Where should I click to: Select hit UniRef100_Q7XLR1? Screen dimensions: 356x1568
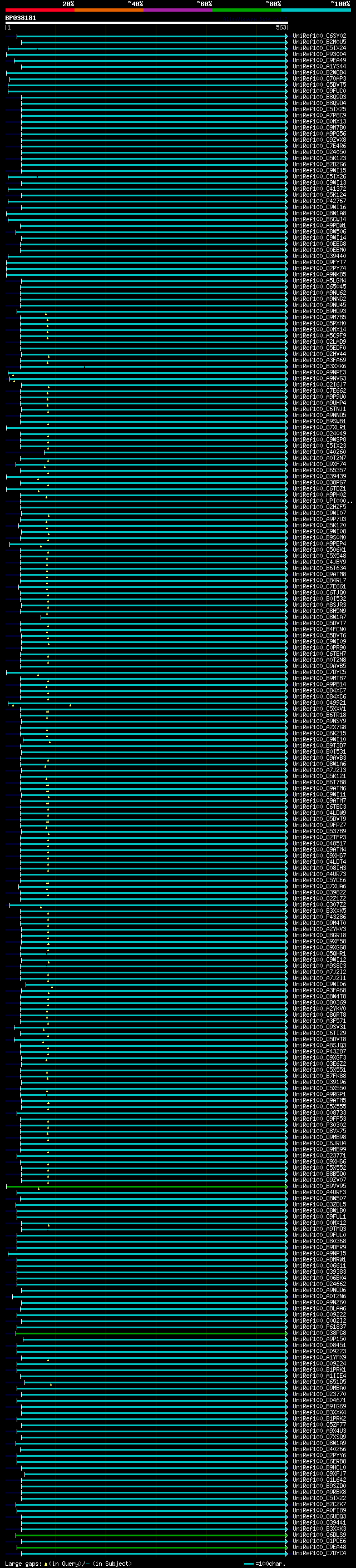pos(319,427)
